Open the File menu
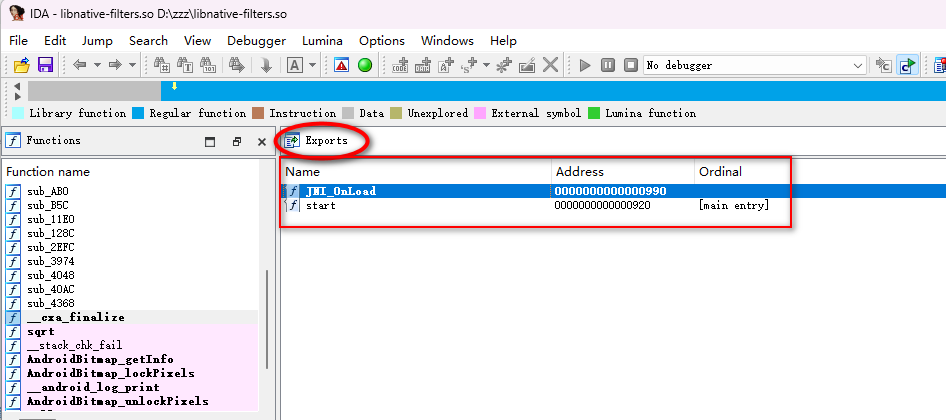Viewport: 946px width, 420px height. [19, 40]
